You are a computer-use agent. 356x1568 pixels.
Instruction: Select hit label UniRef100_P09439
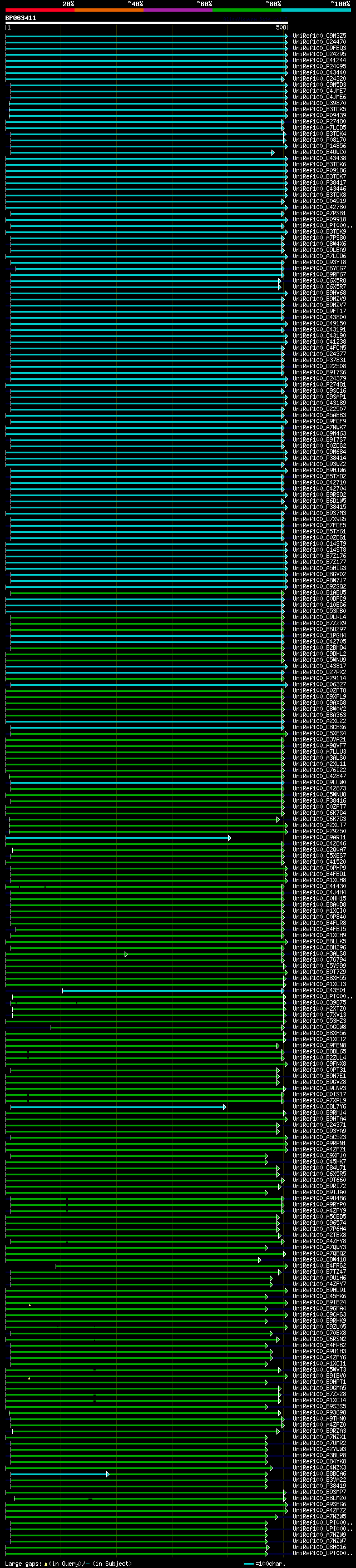tap(319, 116)
